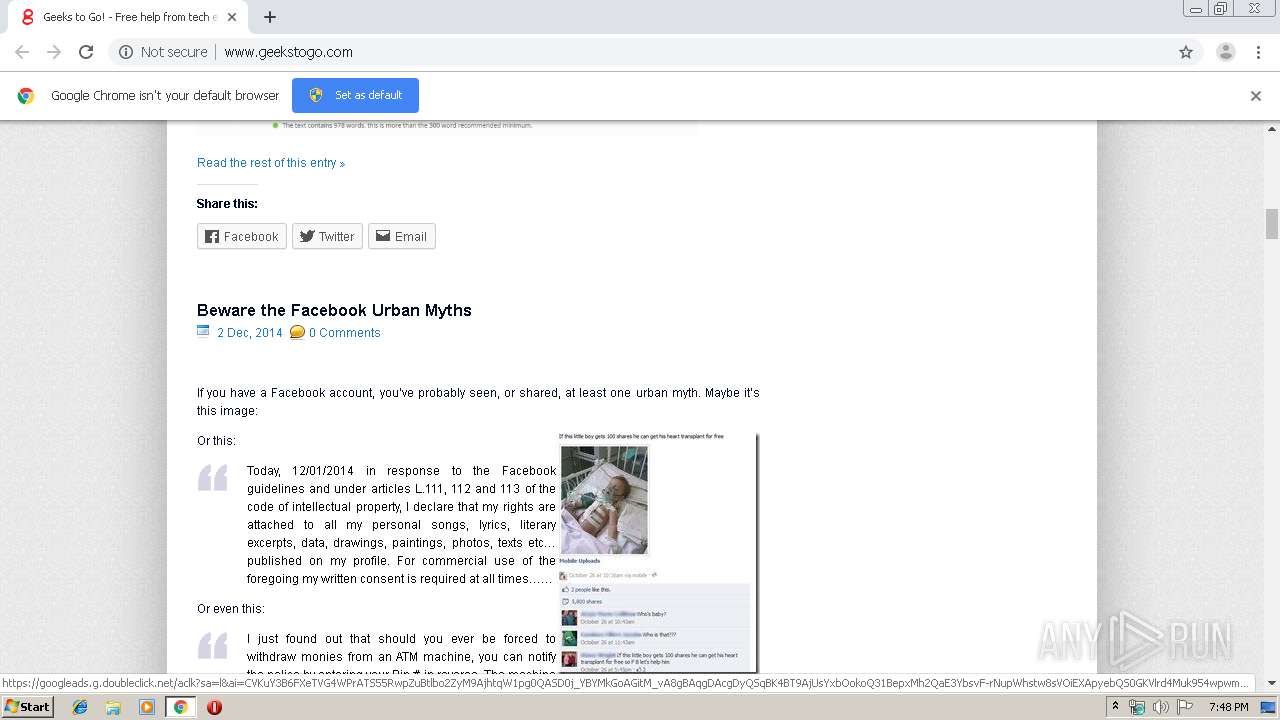The width and height of the screenshot is (1280, 720).
Task: Share post via Email
Action: pyautogui.click(x=402, y=236)
